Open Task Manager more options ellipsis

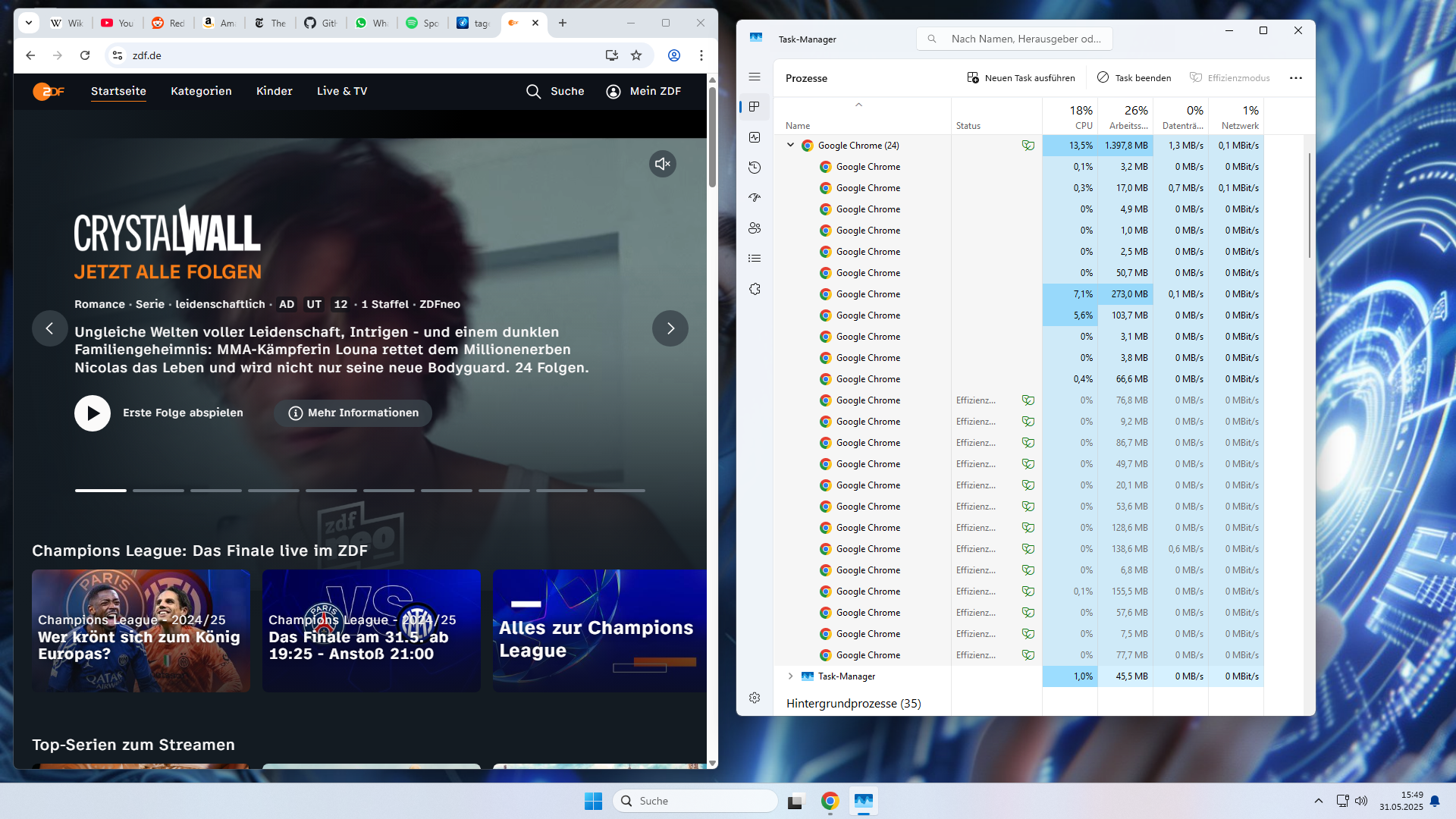click(x=1296, y=77)
